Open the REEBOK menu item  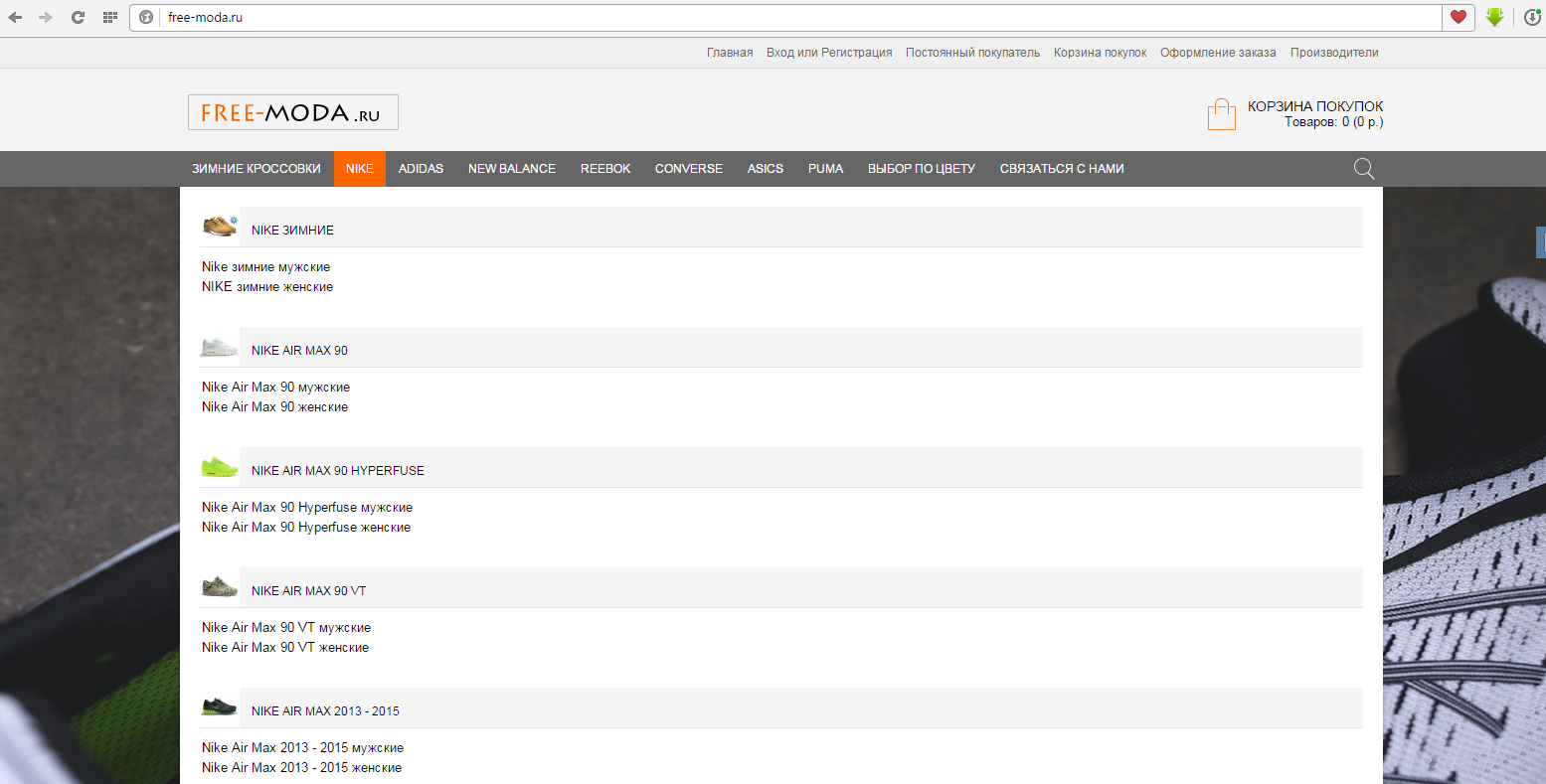[x=605, y=169]
